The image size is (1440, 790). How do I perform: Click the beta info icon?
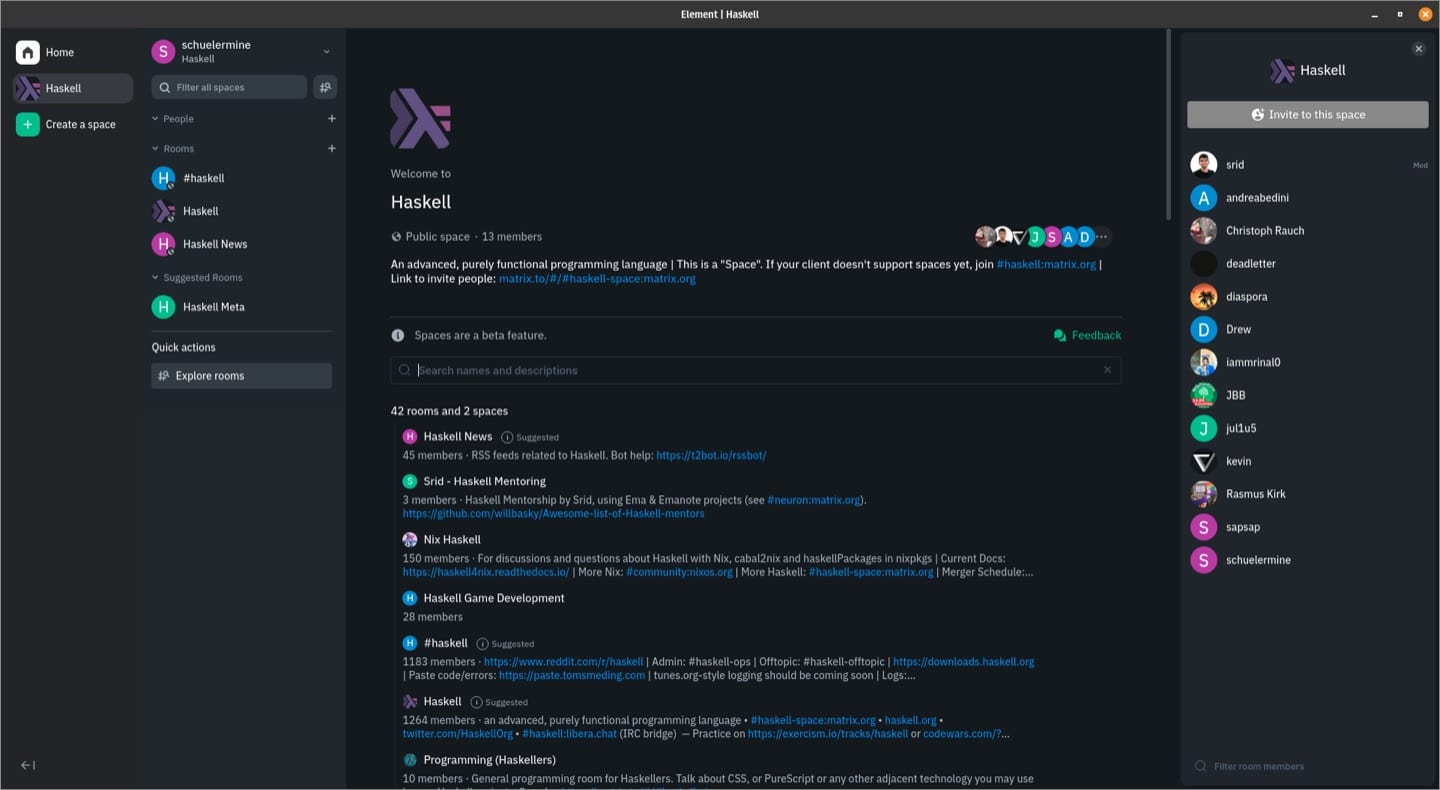tap(398, 335)
